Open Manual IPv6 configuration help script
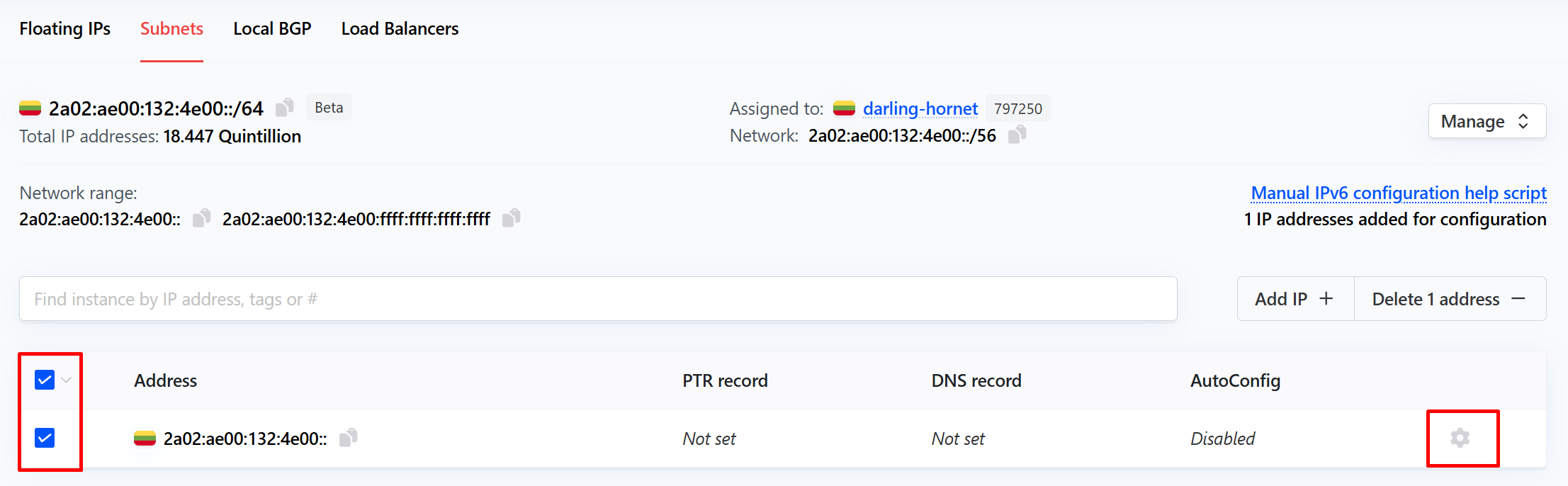Image resolution: width=1568 pixels, height=486 pixels. click(1398, 193)
